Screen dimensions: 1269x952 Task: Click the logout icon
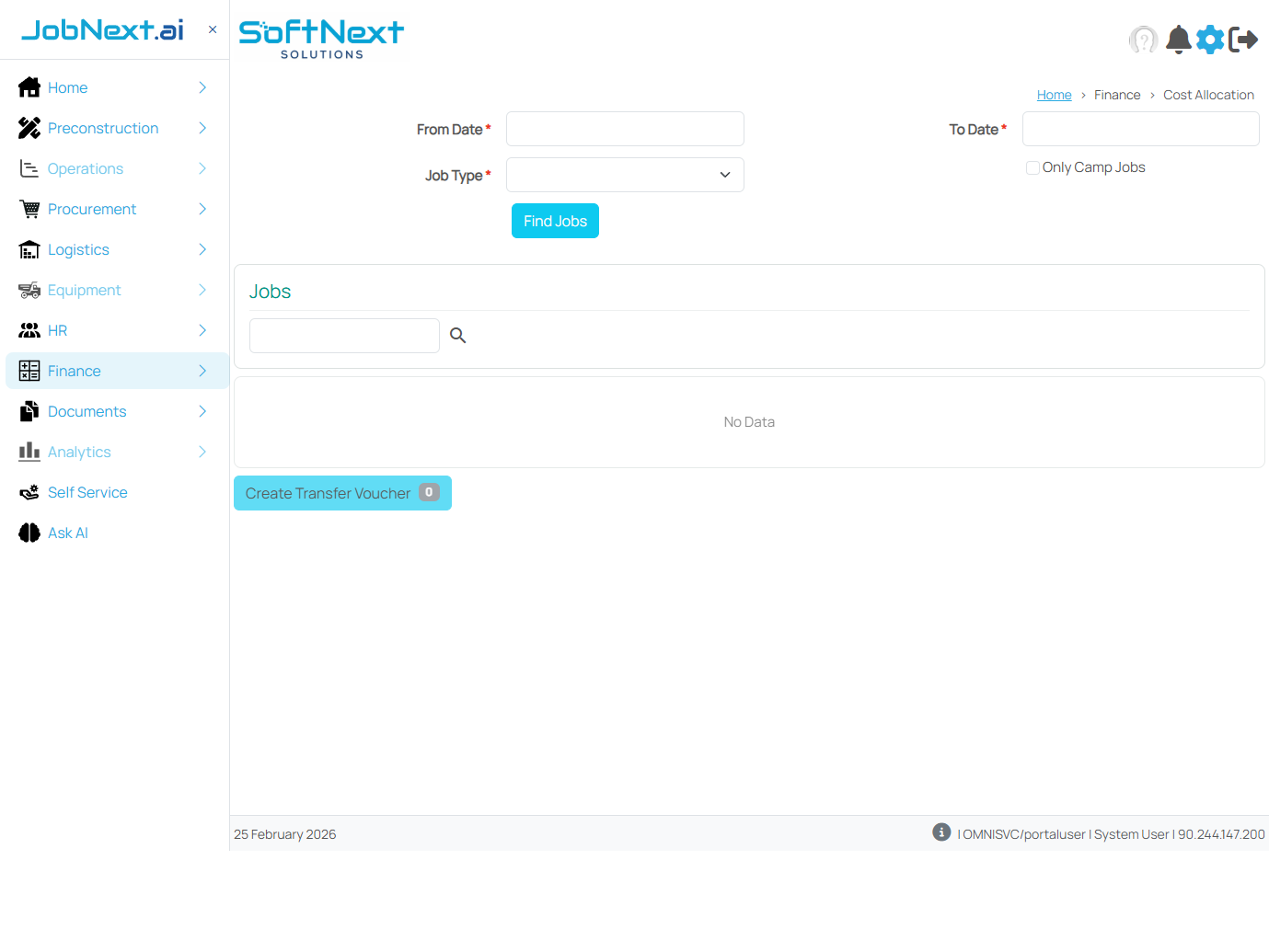[x=1244, y=40]
